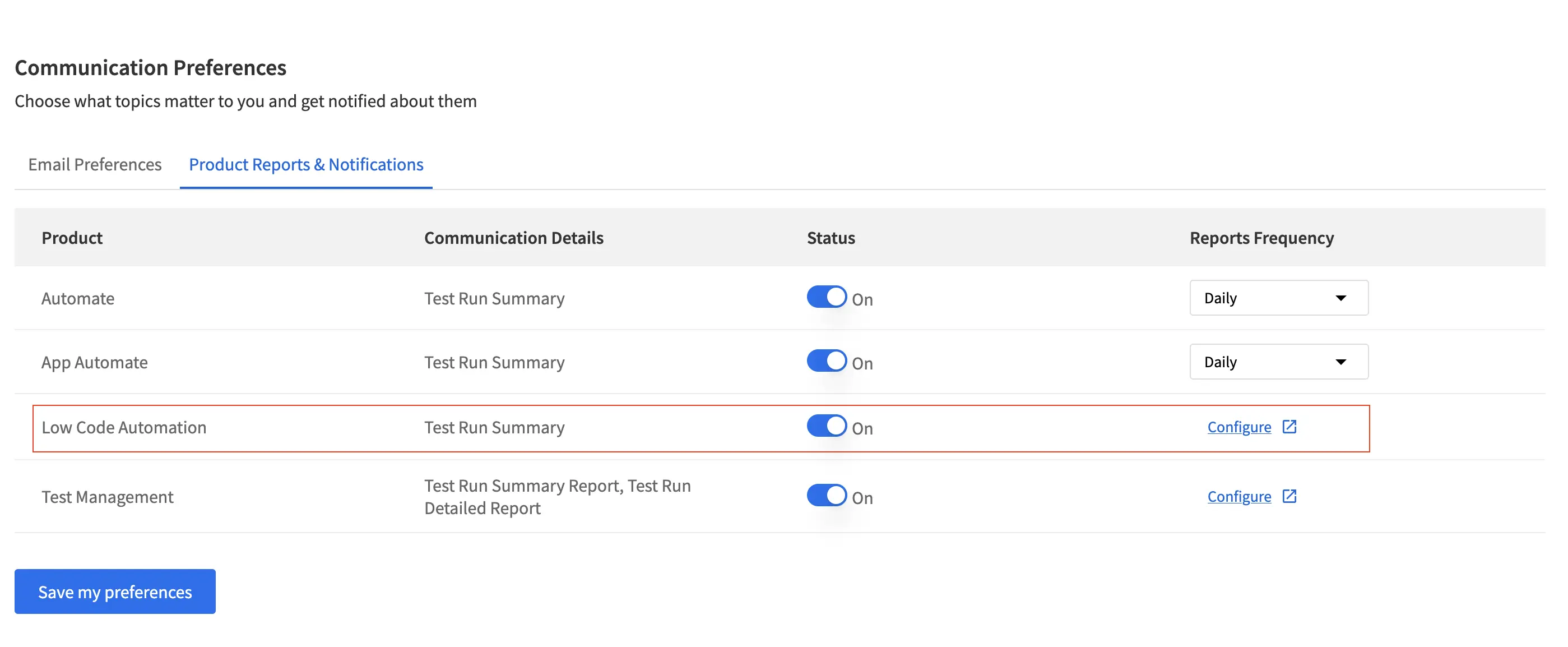Disable App Automate status toggle
Viewport: 1568px width, 647px height.
[826, 361]
